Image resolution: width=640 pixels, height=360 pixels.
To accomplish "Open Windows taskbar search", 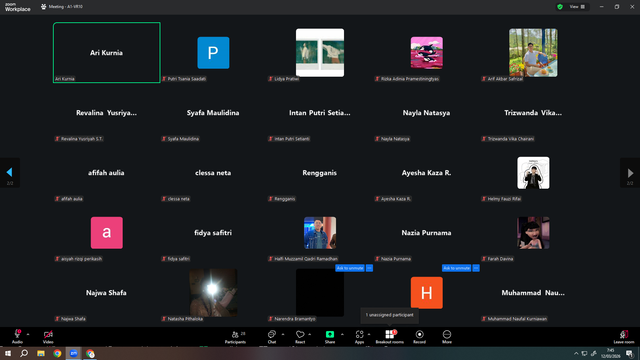I will [24, 353].
